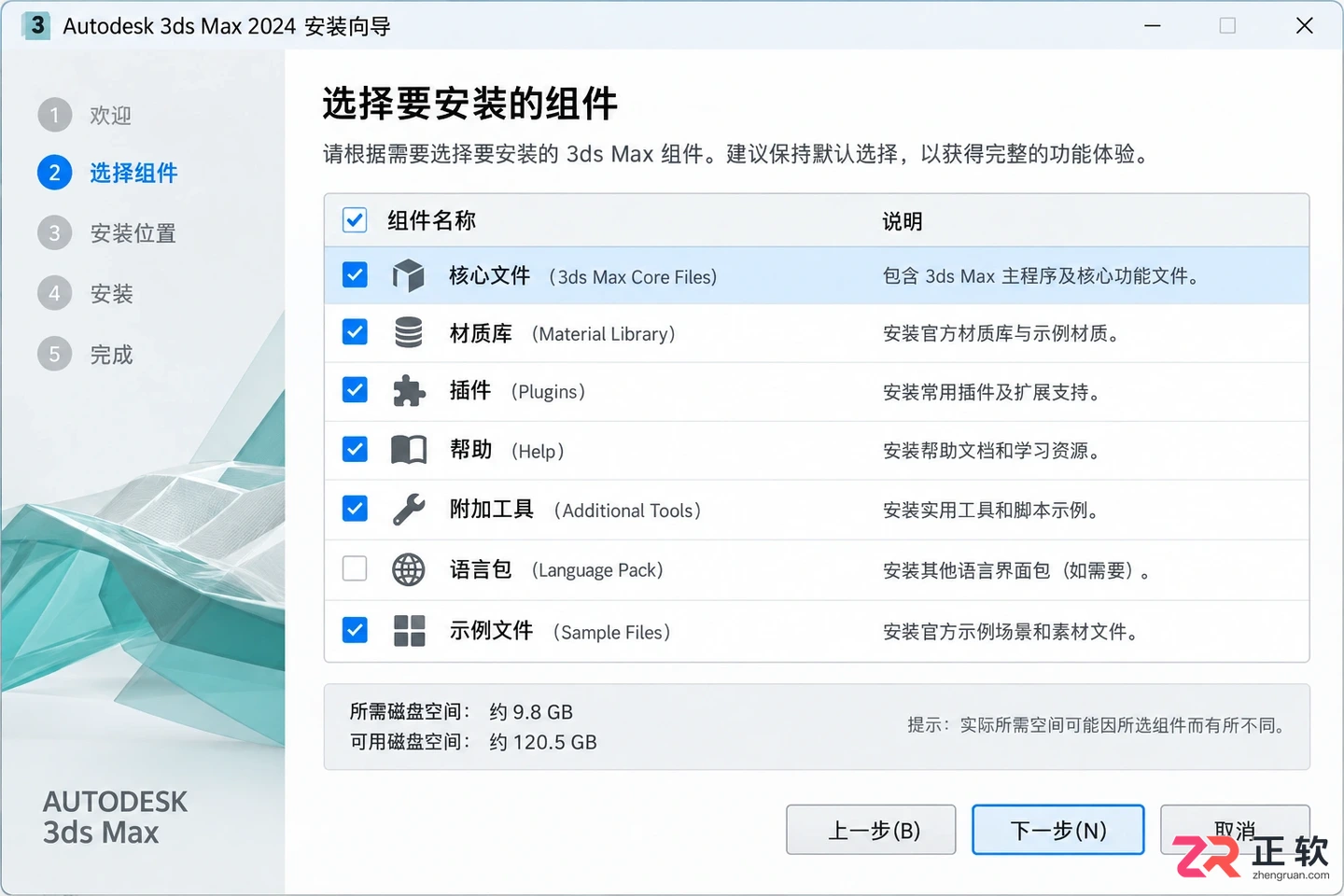Click the 3ds Max app icon in title bar
1344x896 pixels.
click(36, 25)
